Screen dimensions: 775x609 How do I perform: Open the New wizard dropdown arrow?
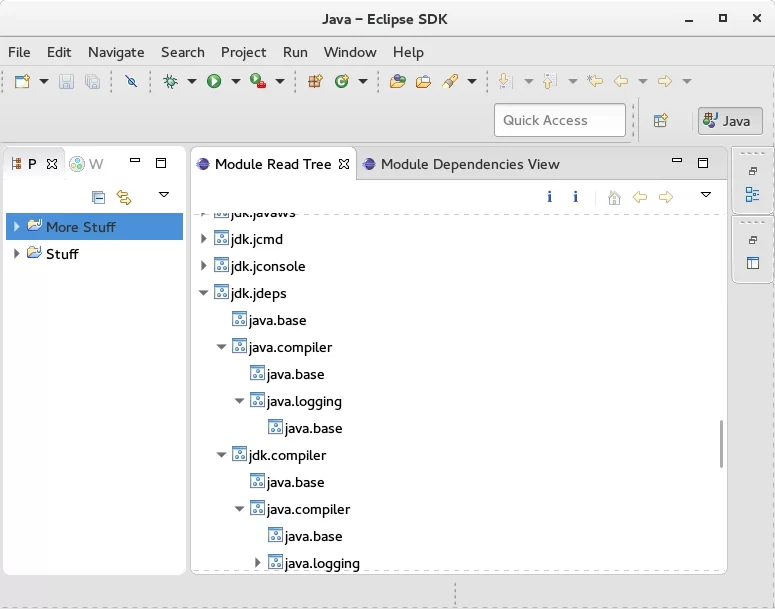[44, 81]
